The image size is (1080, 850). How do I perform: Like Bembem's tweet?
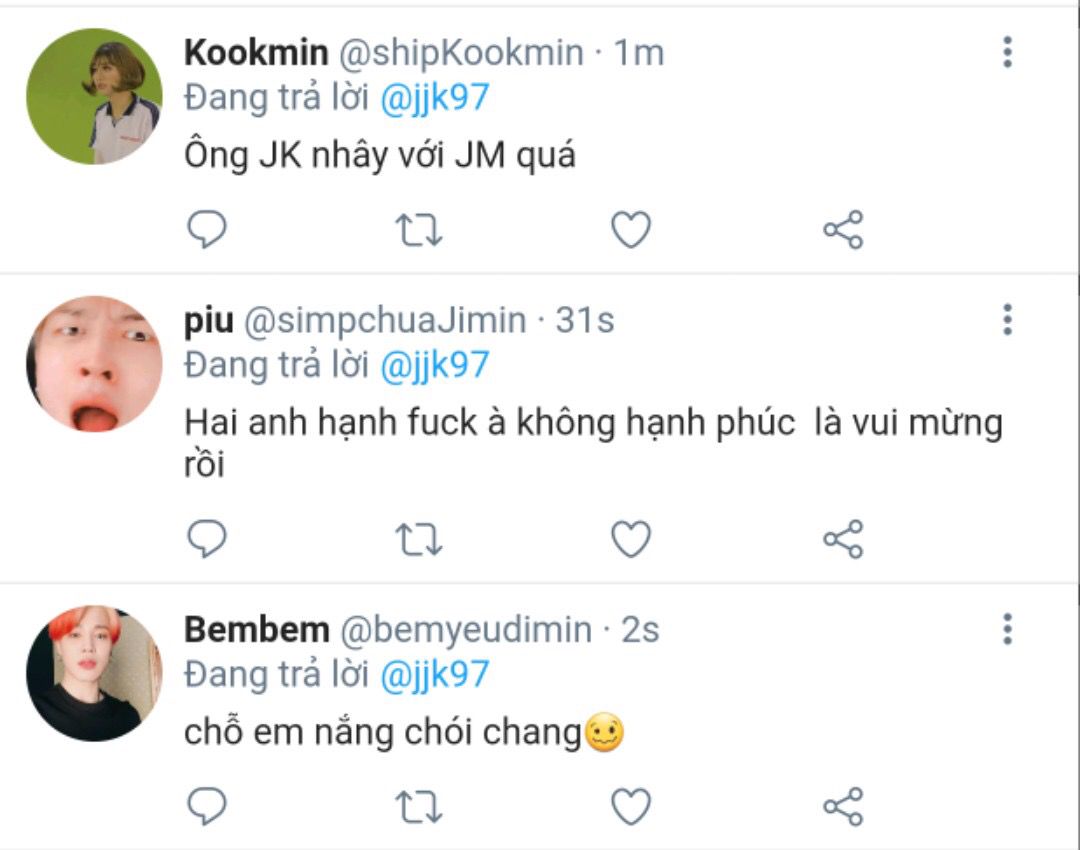click(631, 806)
